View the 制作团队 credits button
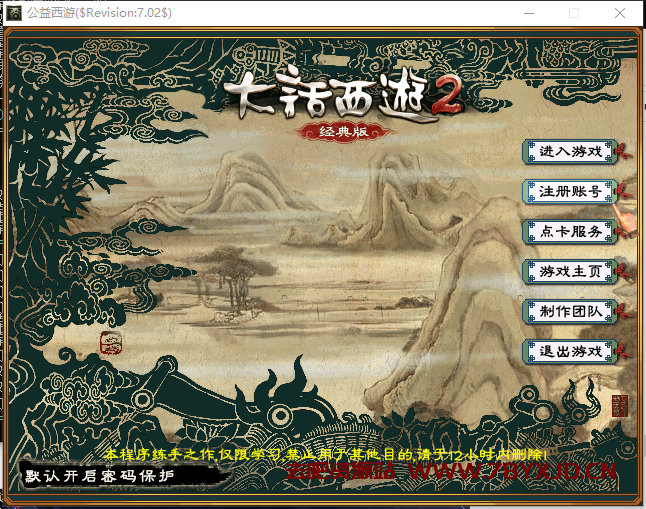This screenshot has width=646, height=509. click(571, 312)
